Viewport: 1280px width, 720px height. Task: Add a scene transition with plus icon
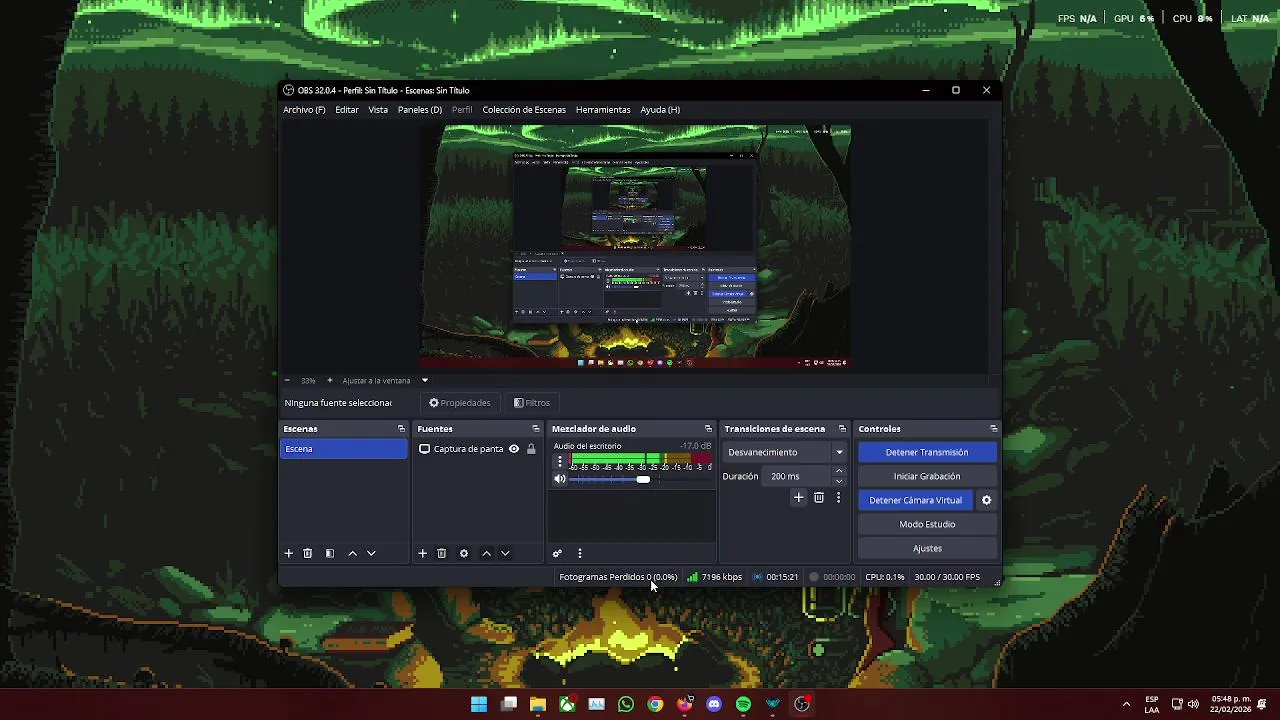pos(798,497)
